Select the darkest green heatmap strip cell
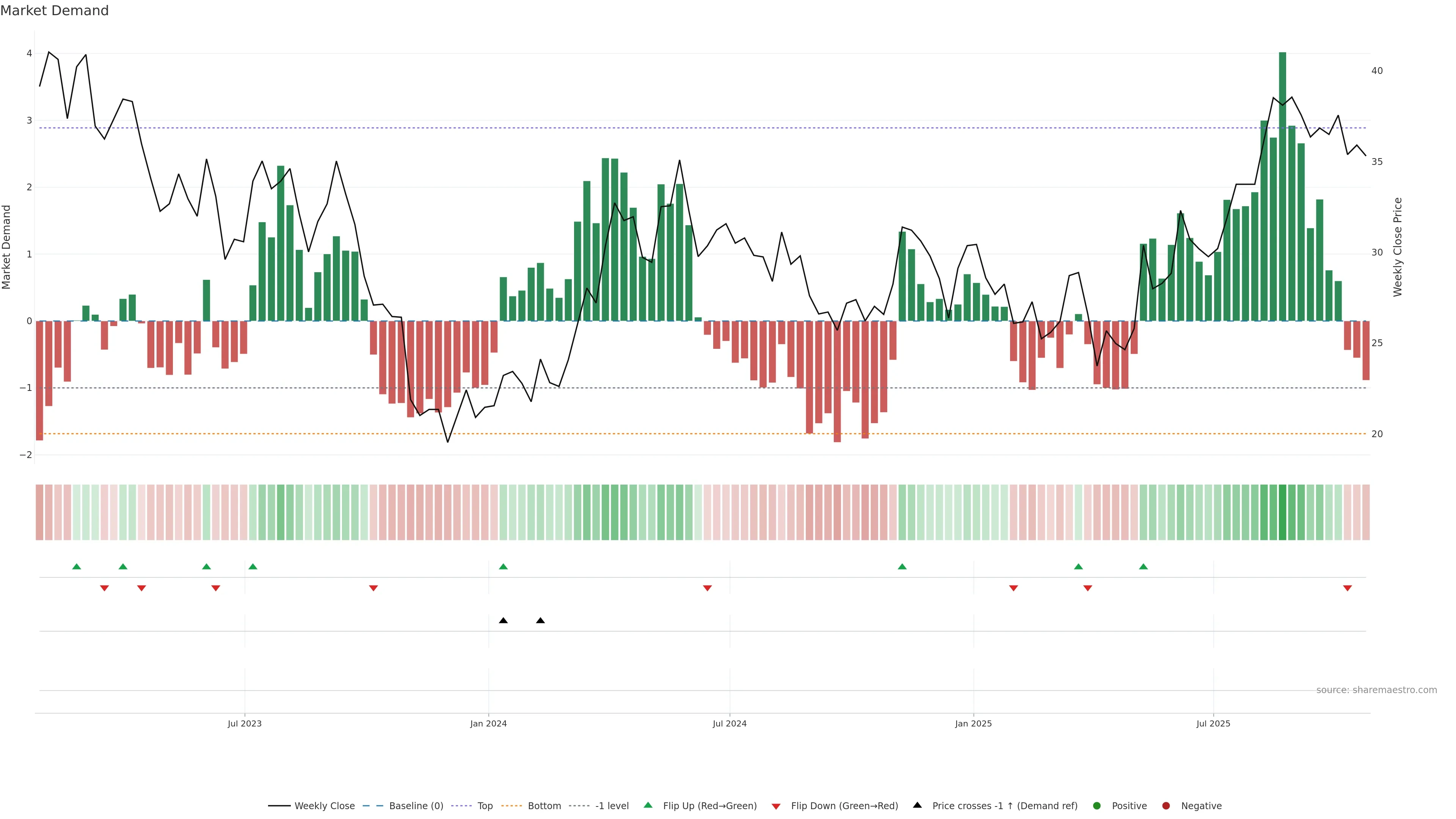1456x819 pixels. pyautogui.click(x=1282, y=512)
